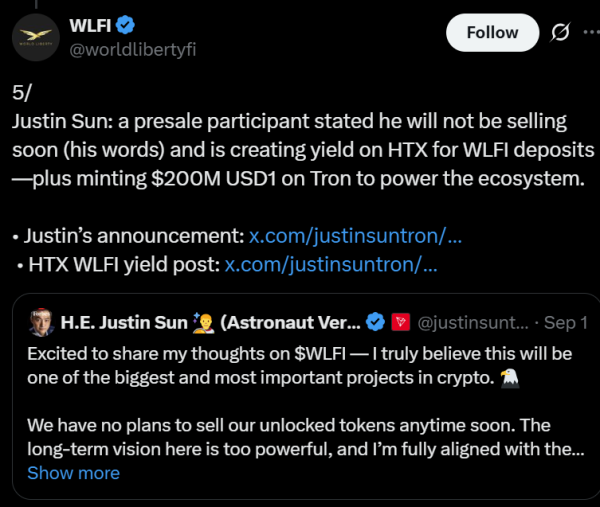Open the HTX WLFI yield post link
The width and height of the screenshot is (600, 507).
331,266
